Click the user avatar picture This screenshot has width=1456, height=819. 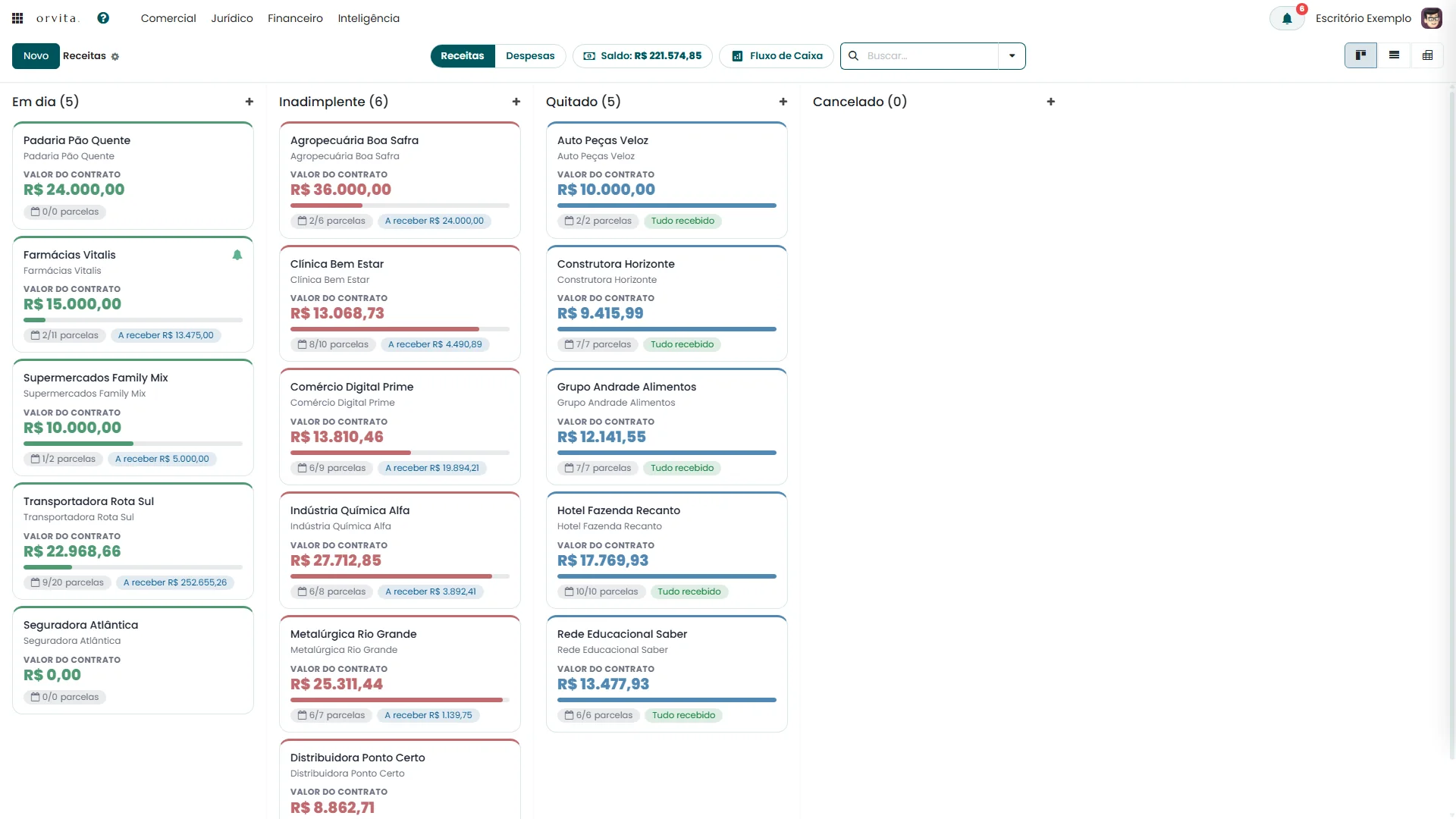click(x=1431, y=18)
